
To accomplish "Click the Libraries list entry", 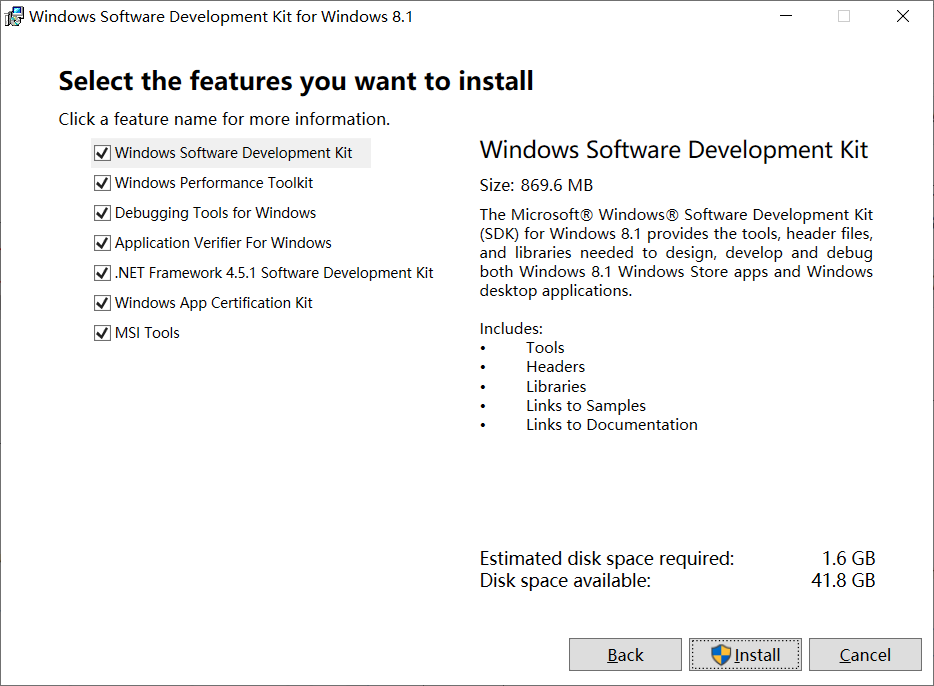I will 556,386.
